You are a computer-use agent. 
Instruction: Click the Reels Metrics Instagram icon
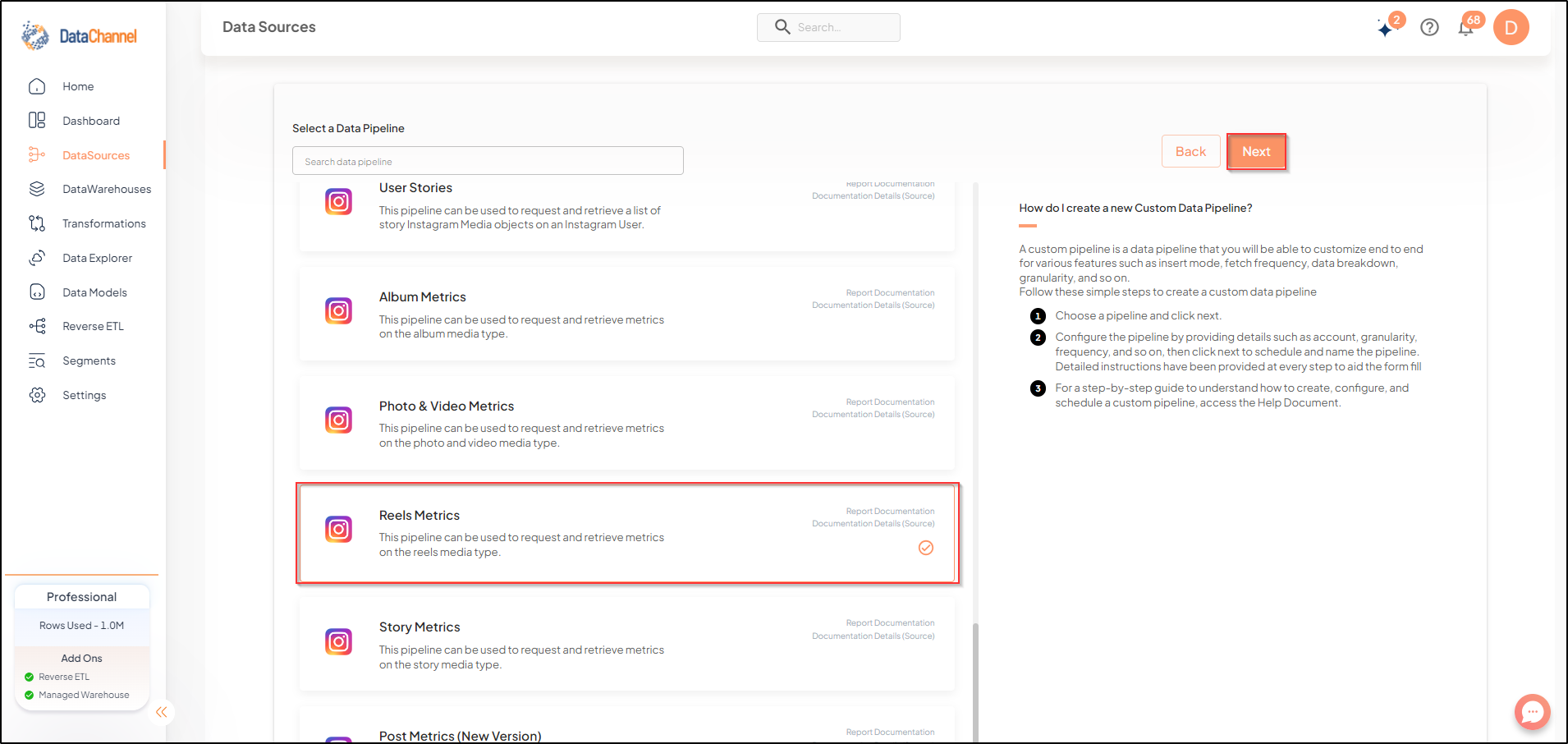pos(338,529)
